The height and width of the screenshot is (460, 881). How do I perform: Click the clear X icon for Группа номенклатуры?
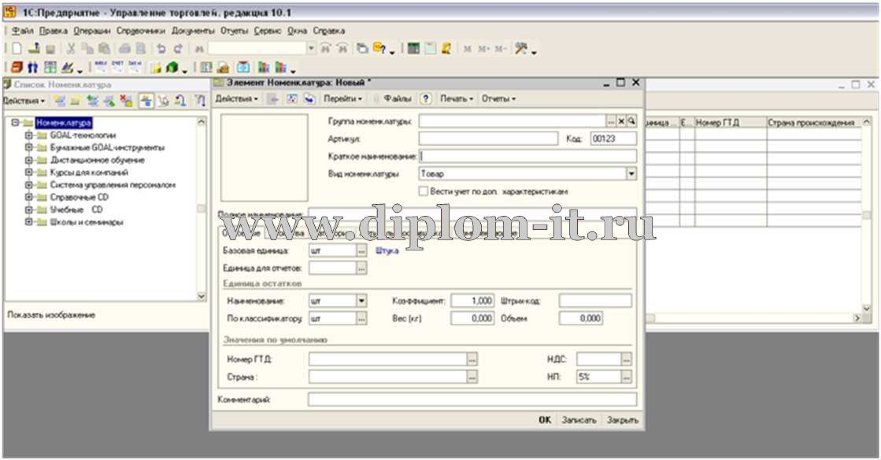pos(621,121)
